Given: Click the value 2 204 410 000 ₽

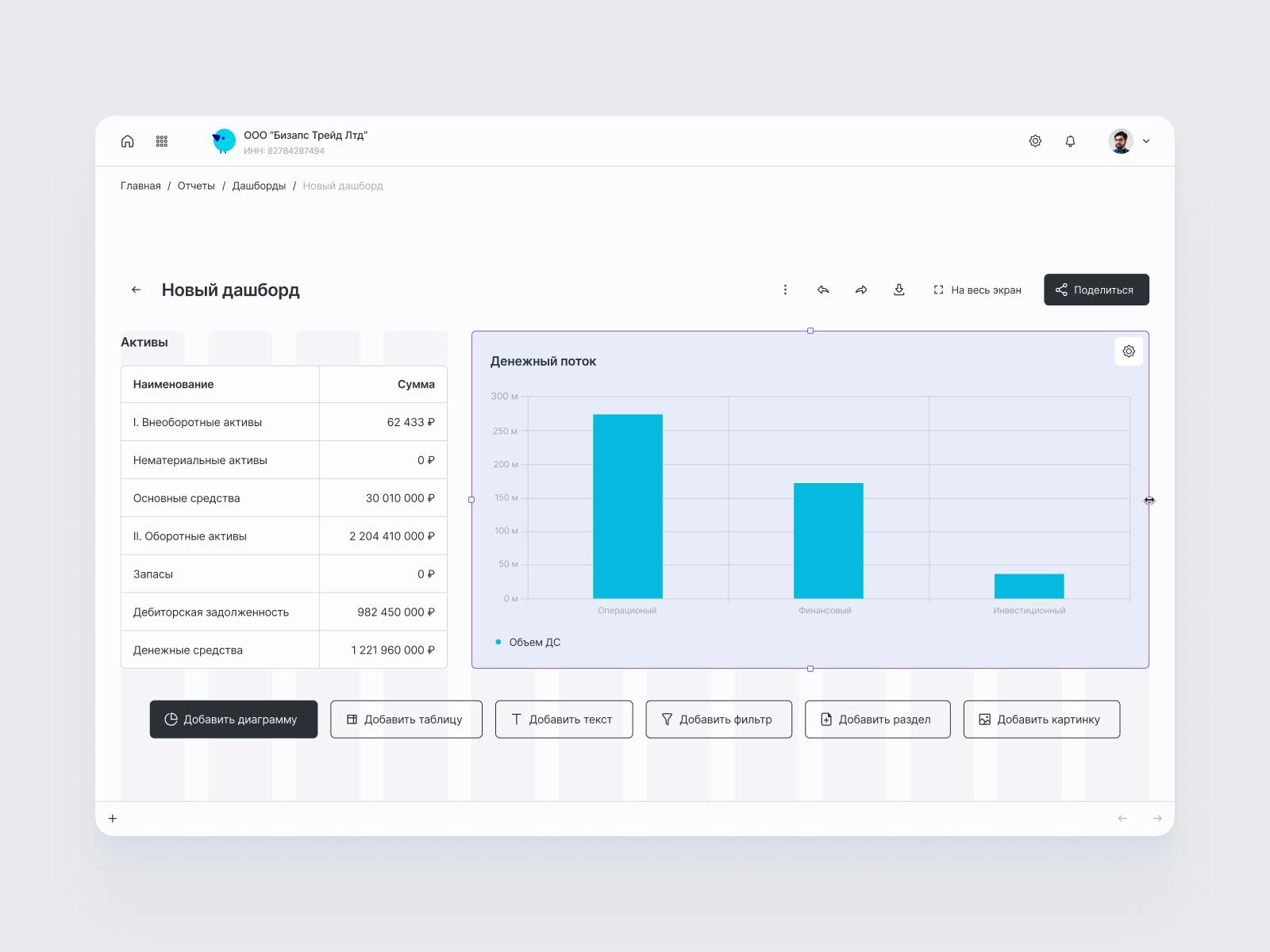Looking at the screenshot, I should pyautogui.click(x=392, y=536).
